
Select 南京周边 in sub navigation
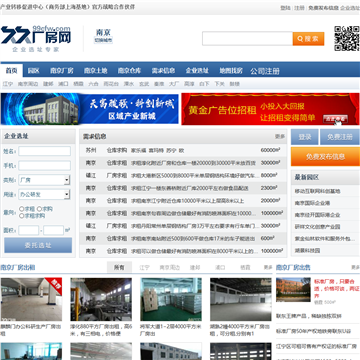(x=28, y=84)
